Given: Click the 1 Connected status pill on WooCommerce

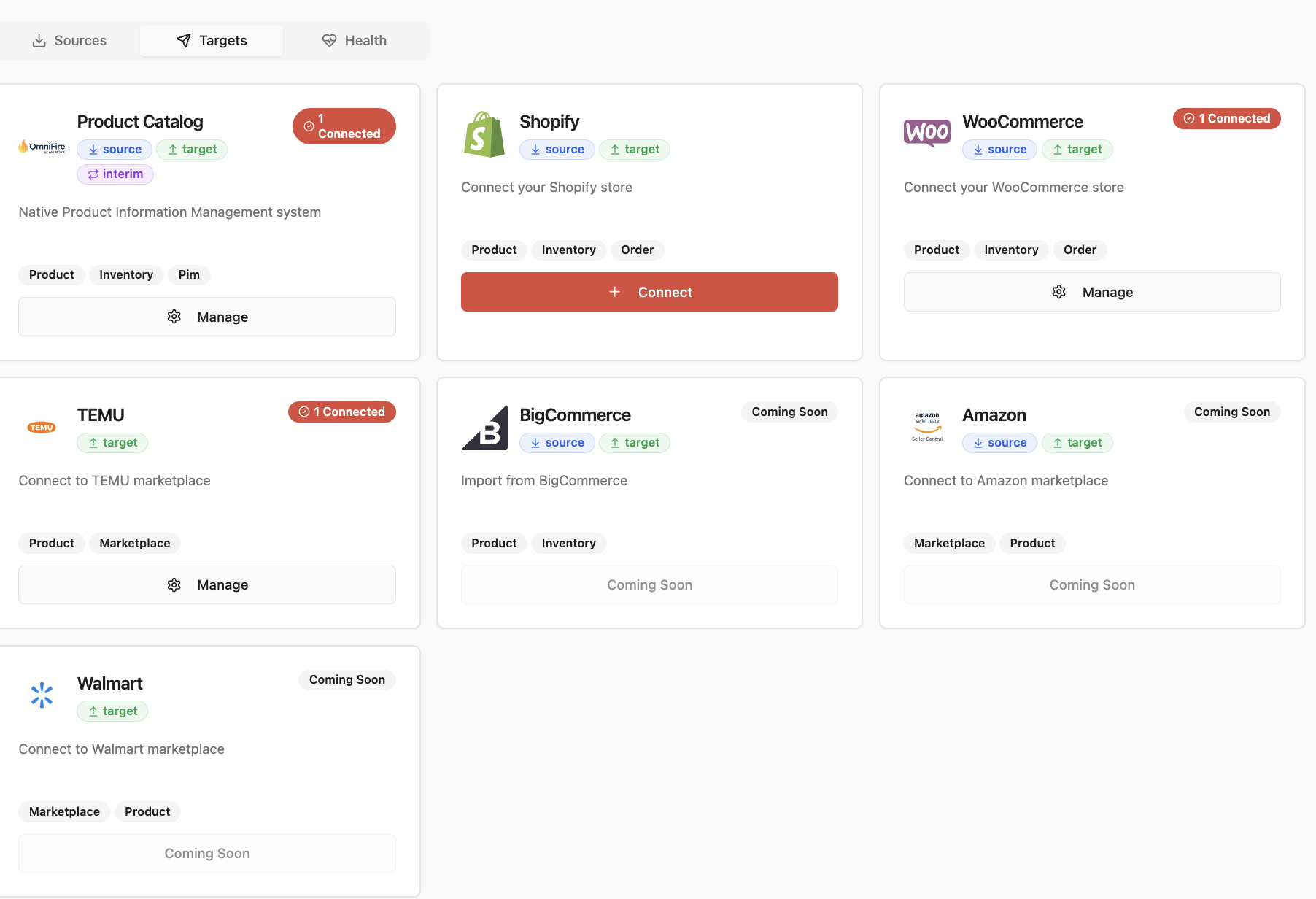Looking at the screenshot, I should 1226,118.
